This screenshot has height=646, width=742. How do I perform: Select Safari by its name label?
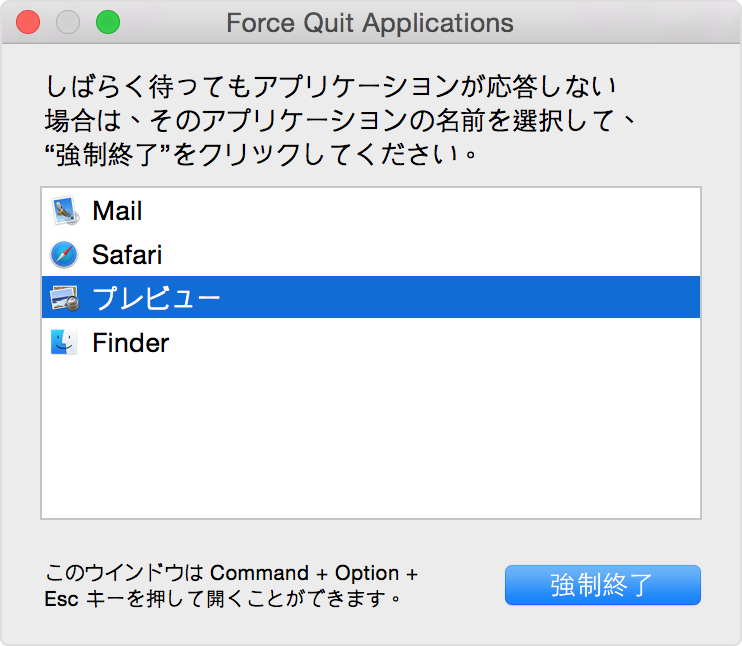(x=127, y=255)
